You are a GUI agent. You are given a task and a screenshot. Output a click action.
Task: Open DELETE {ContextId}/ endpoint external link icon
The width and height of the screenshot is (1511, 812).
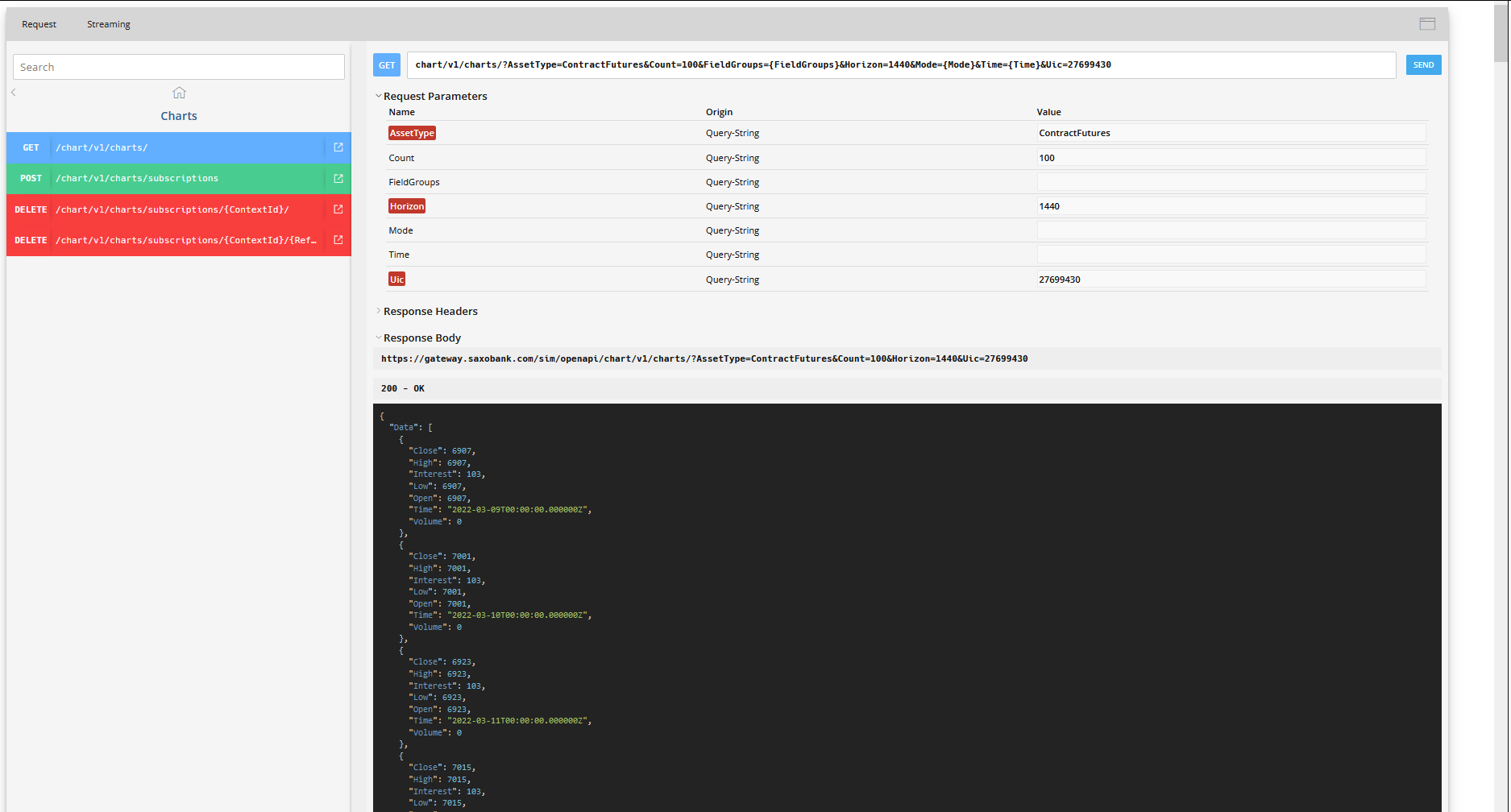click(x=338, y=209)
